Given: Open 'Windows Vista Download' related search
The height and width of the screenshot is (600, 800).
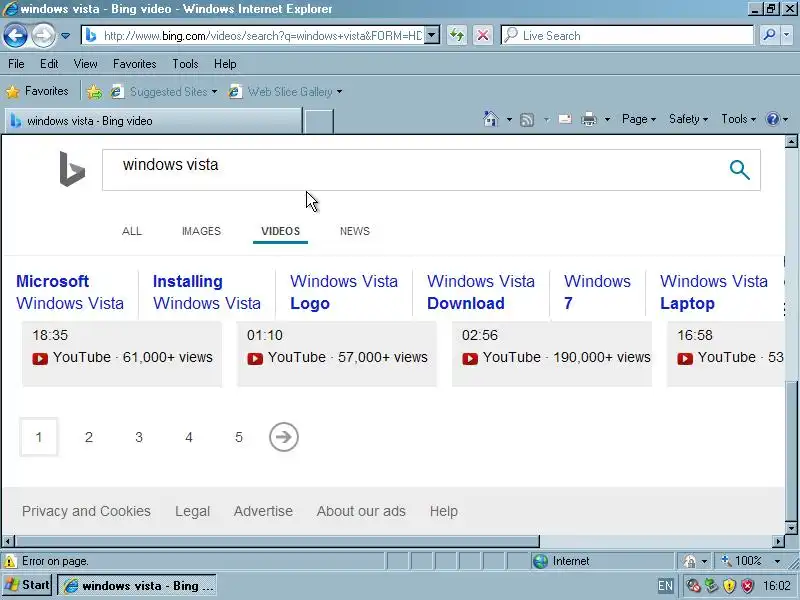Looking at the screenshot, I should click(481, 292).
